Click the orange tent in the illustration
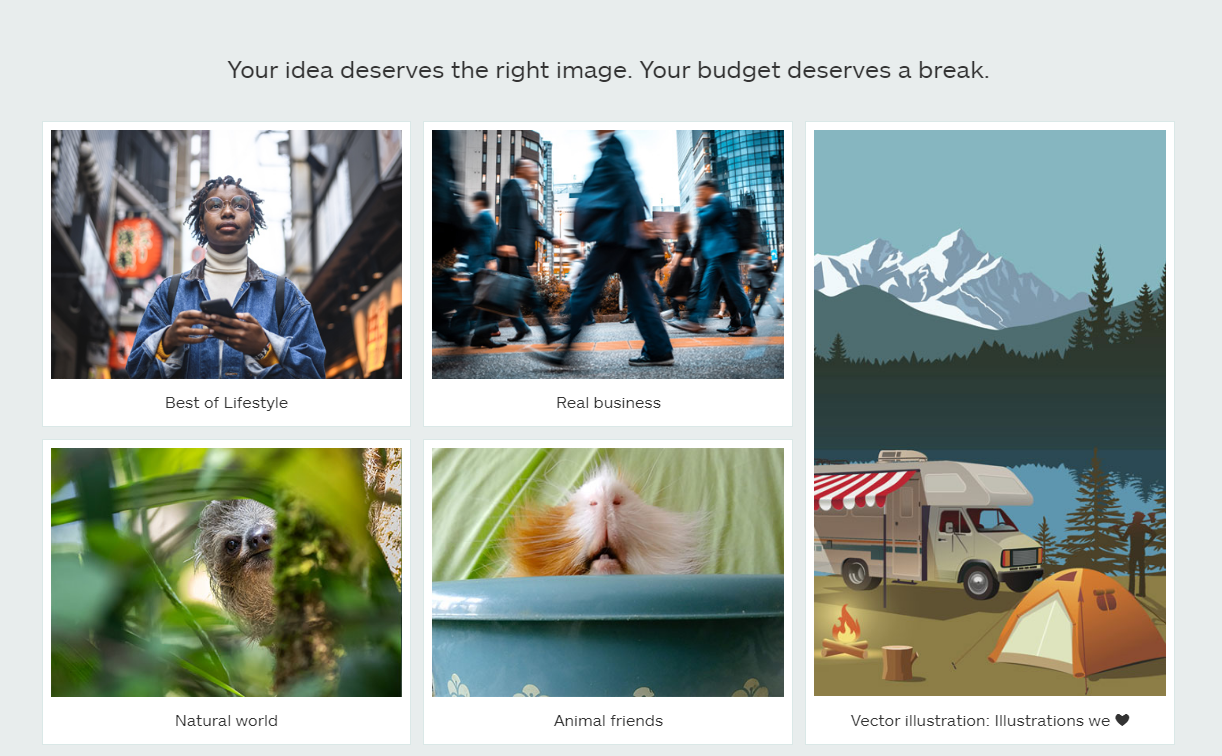This screenshot has height=756, width=1222. click(x=1077, y=624)
